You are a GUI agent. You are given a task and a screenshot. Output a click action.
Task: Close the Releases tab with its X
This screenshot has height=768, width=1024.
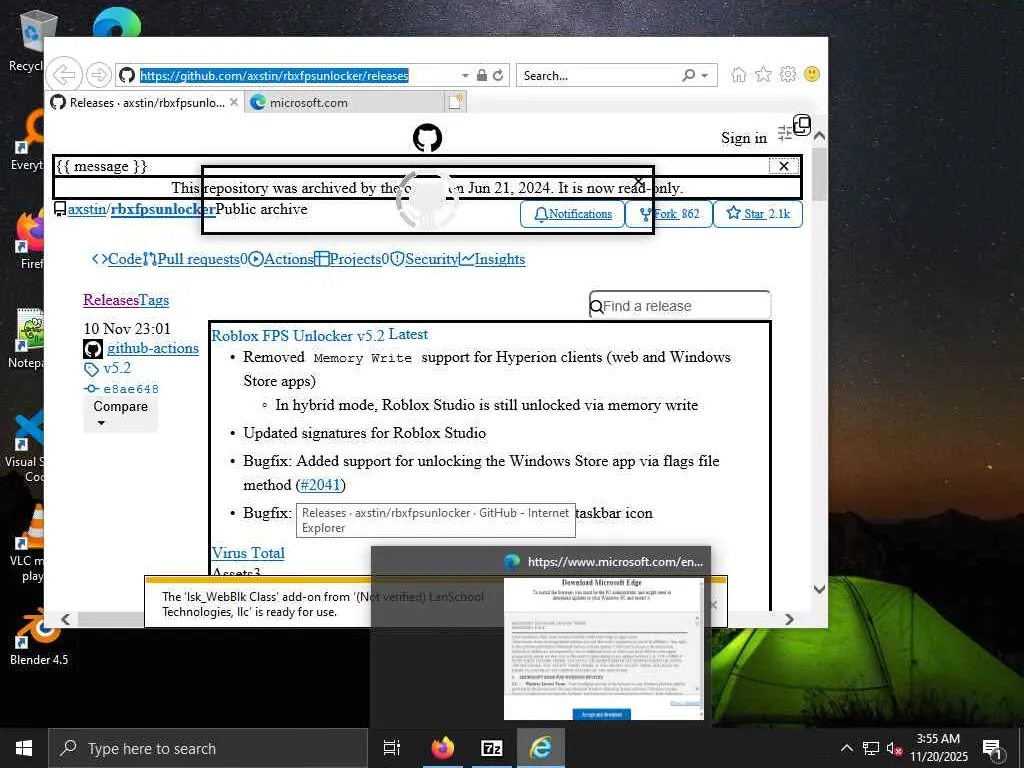click(234, 103)
